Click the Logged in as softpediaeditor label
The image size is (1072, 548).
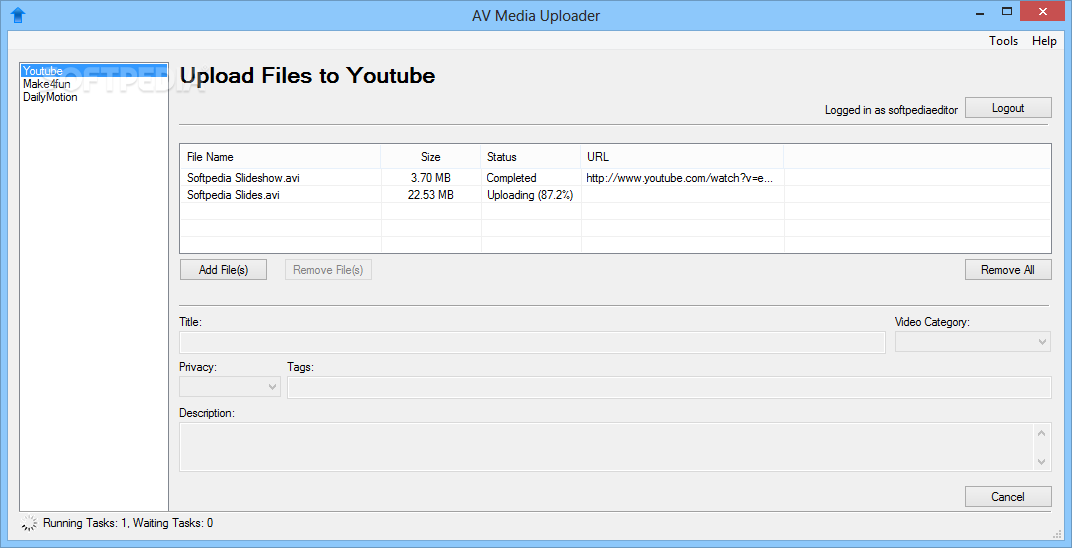pyautogui.click(x=892, y=109)
